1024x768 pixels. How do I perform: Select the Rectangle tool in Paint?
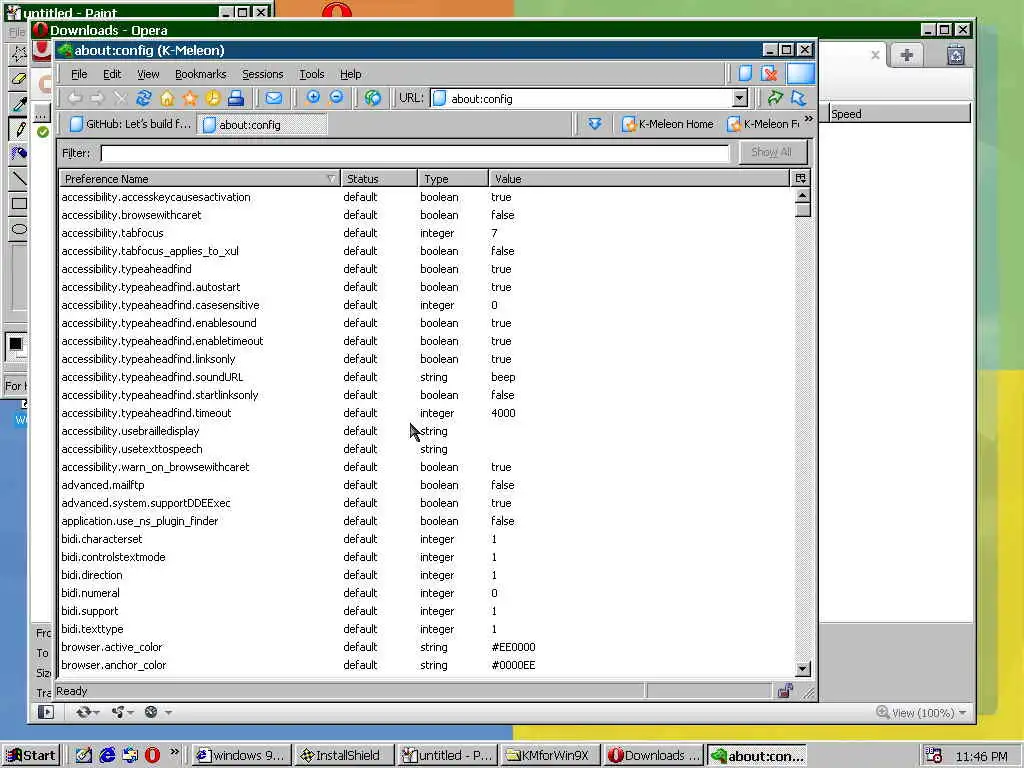19,204
